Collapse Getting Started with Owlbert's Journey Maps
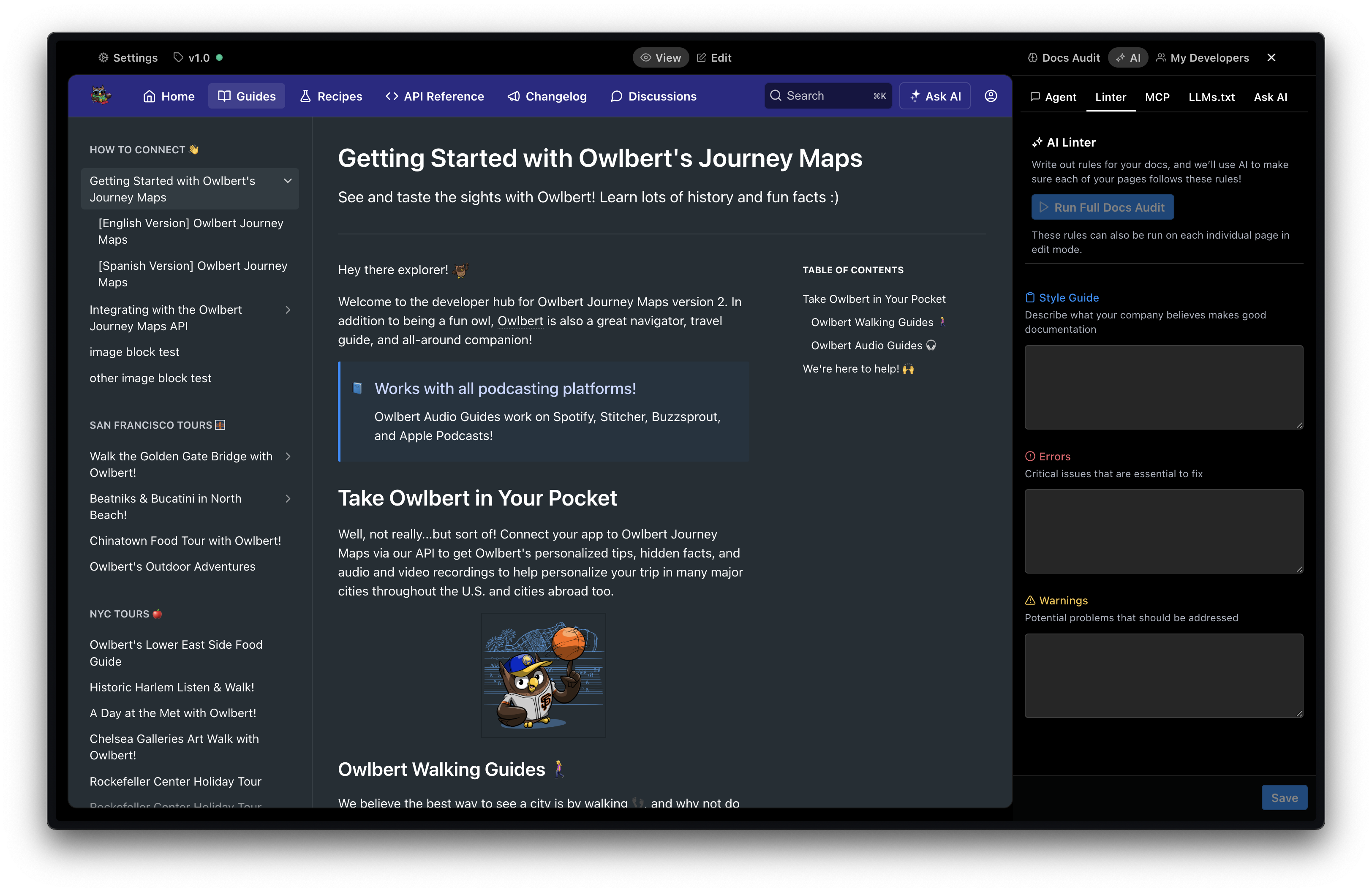 pos(288,181)
